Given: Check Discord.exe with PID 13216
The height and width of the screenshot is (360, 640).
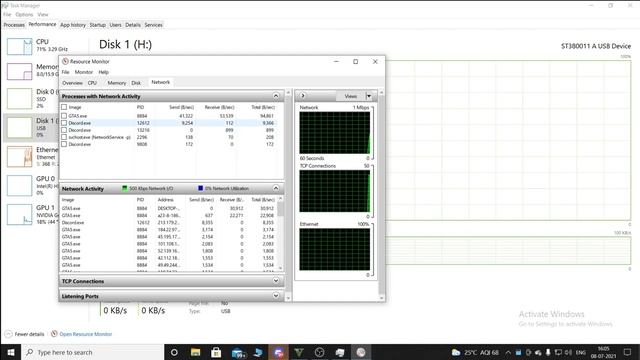Looking at the screenshot, I should coord(64,130).
